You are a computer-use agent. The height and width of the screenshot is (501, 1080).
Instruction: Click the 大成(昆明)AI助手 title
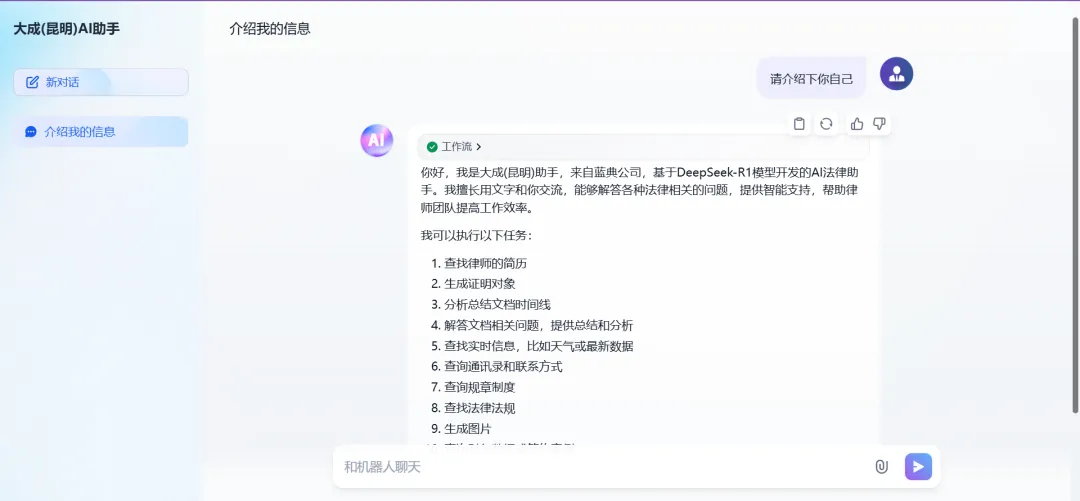click(66, 29)
